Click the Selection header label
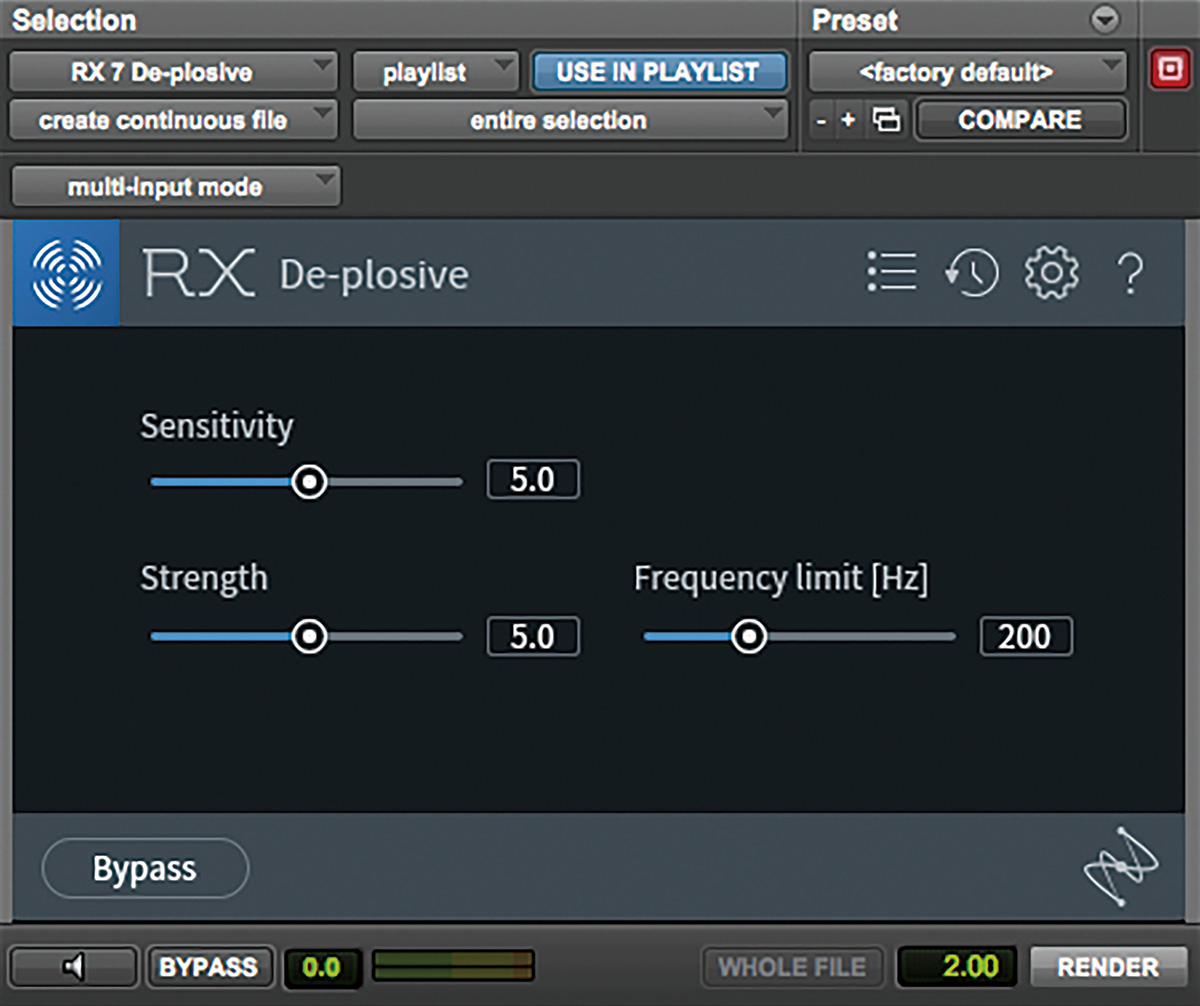Image resolution: width=1200 pixels, height=1006 pixels. (74, 21)
